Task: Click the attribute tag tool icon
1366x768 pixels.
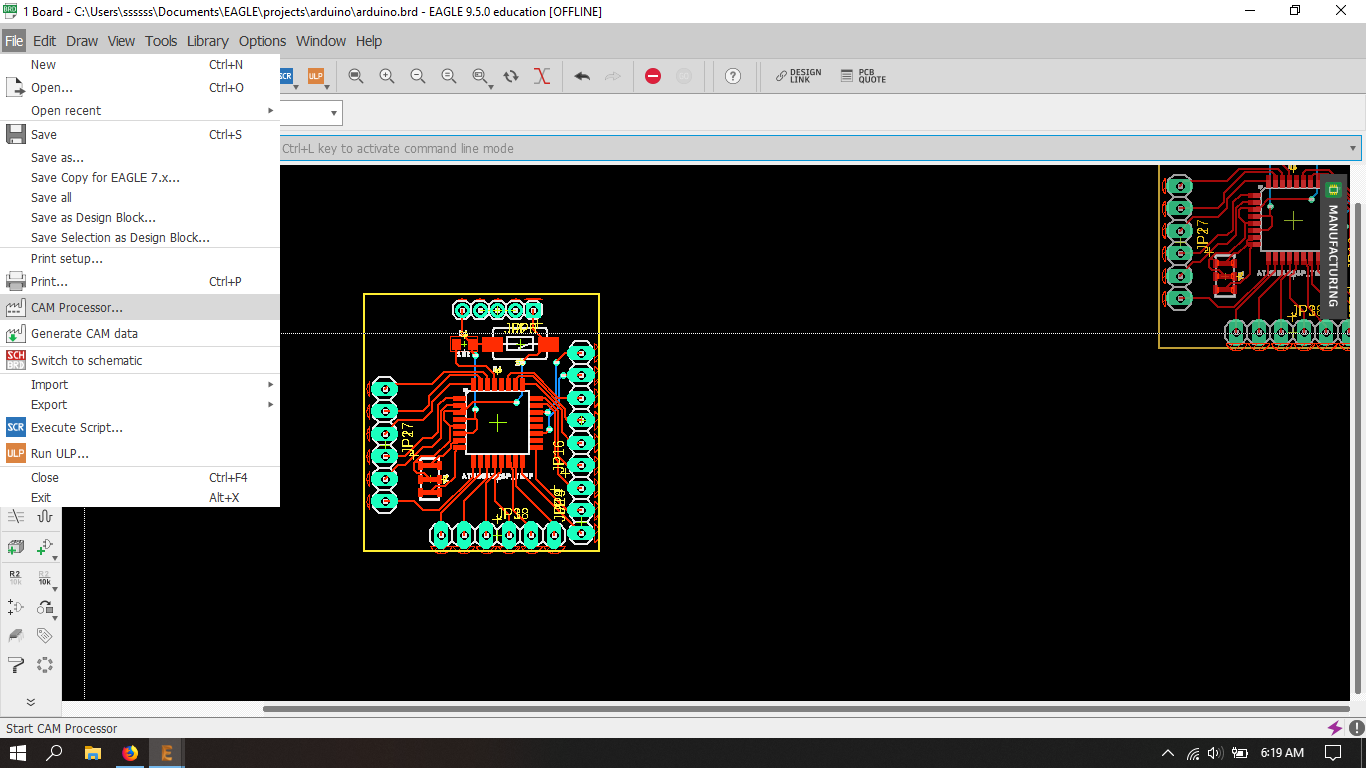Action: 45,635
